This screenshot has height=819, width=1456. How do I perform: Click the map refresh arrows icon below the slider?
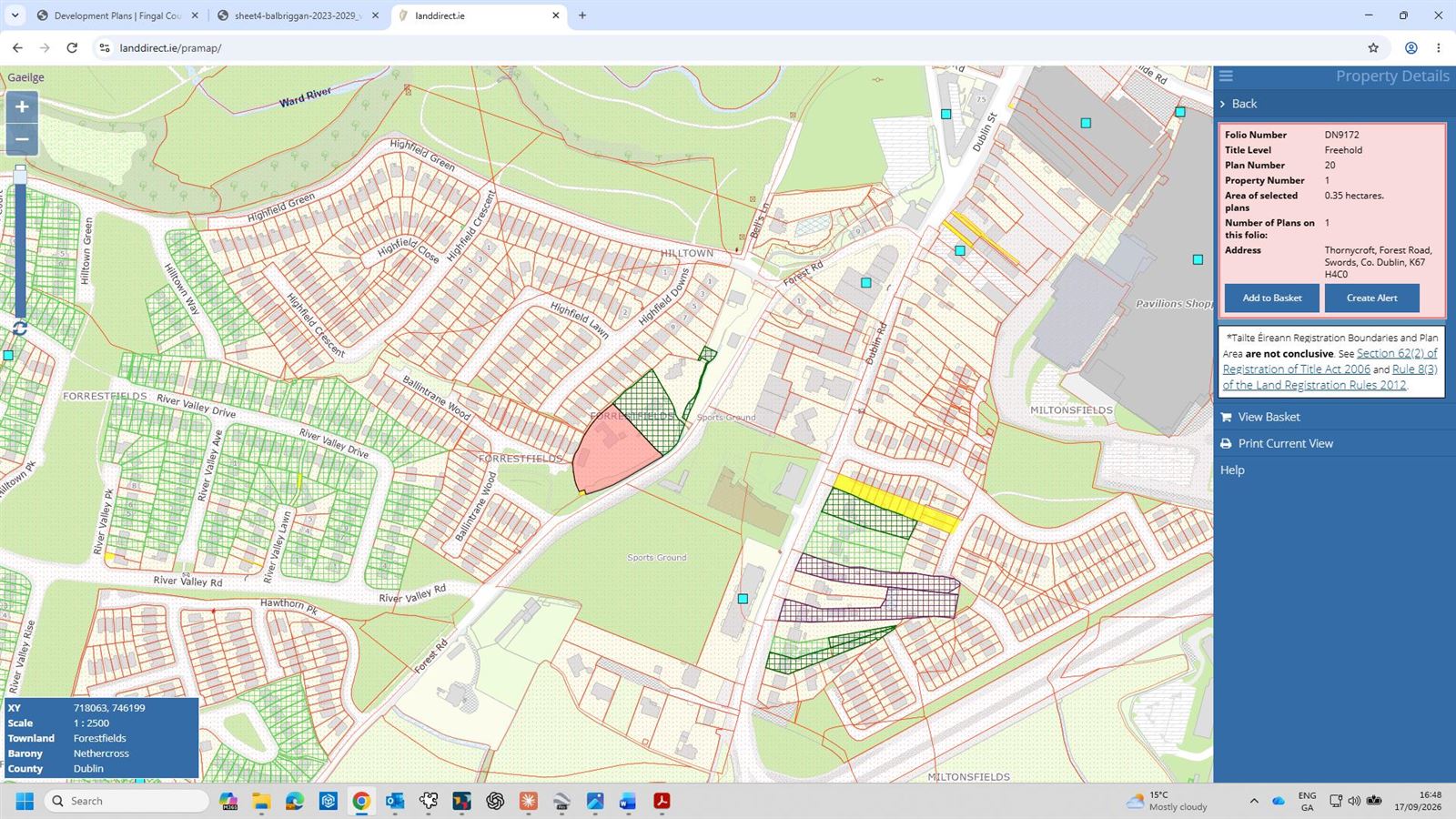click(x=20, y=328)
